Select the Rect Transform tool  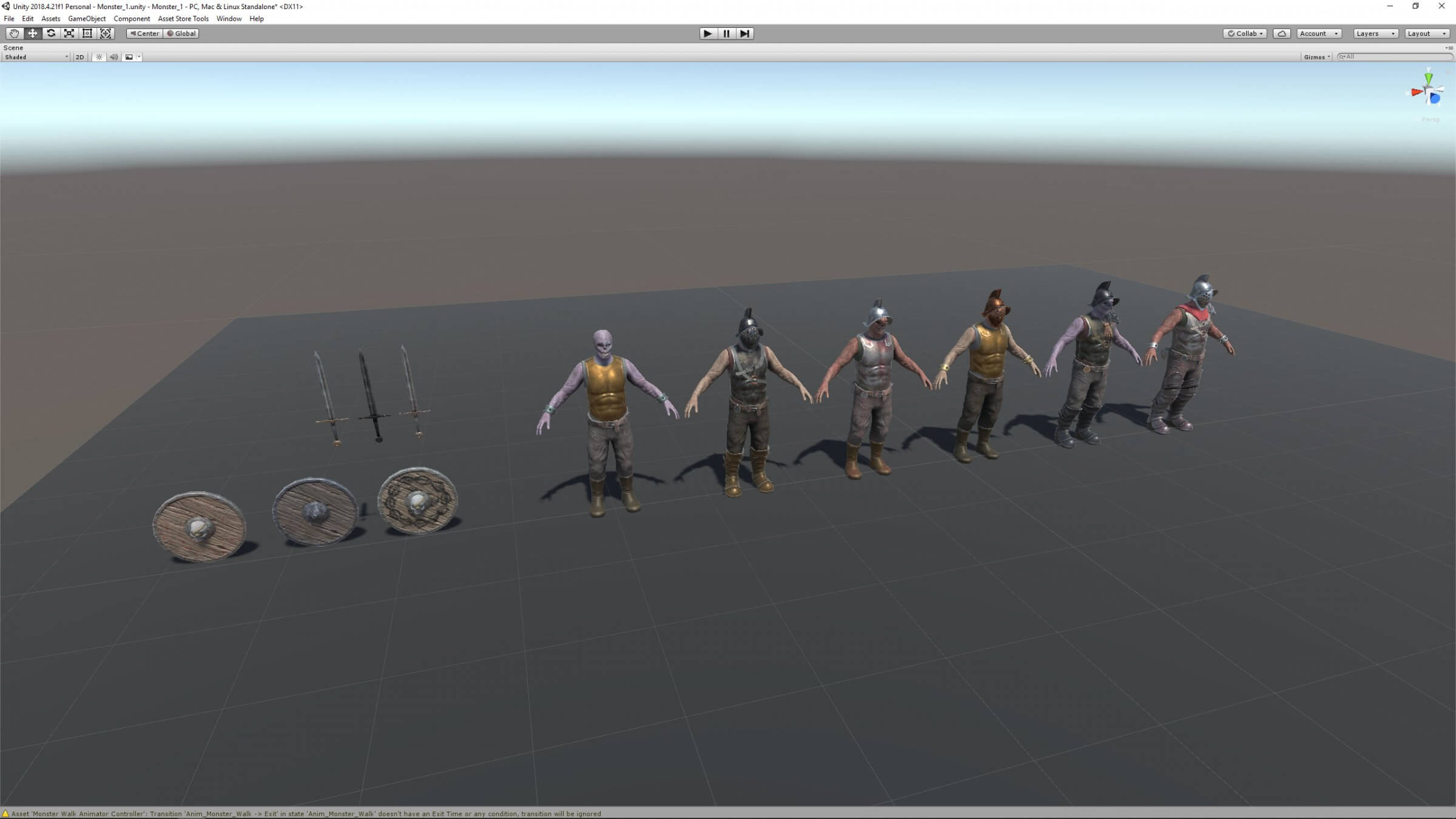click(87, 33)
